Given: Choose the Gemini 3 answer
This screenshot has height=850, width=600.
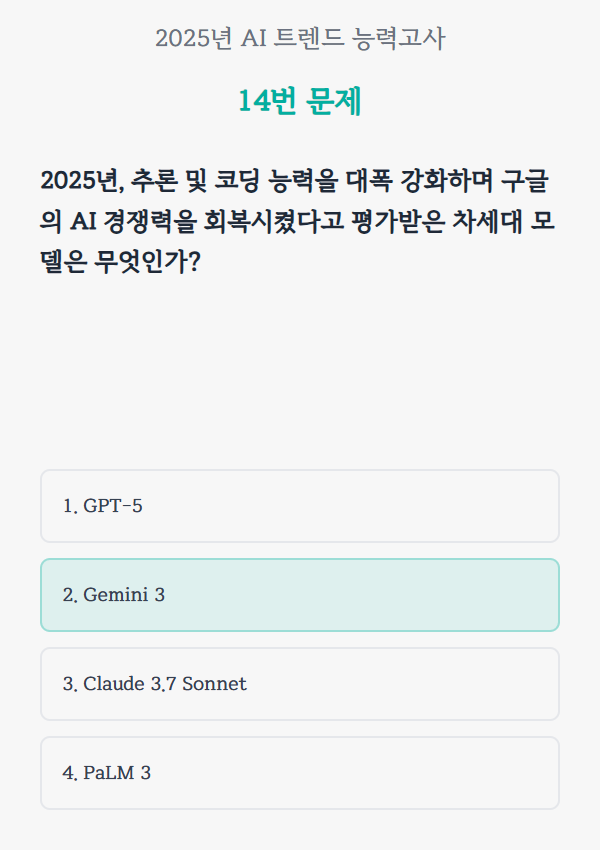Looking at the screenshot, I should 300,595.
